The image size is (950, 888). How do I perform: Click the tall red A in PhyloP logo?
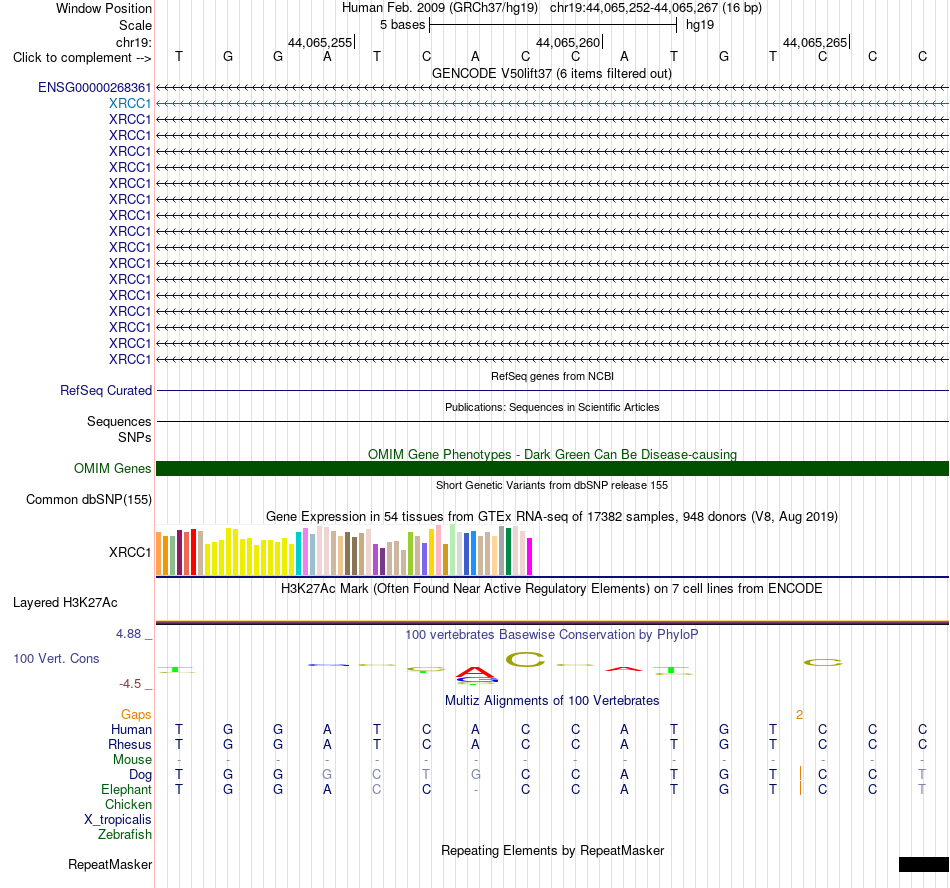click(x=476, y=672)
